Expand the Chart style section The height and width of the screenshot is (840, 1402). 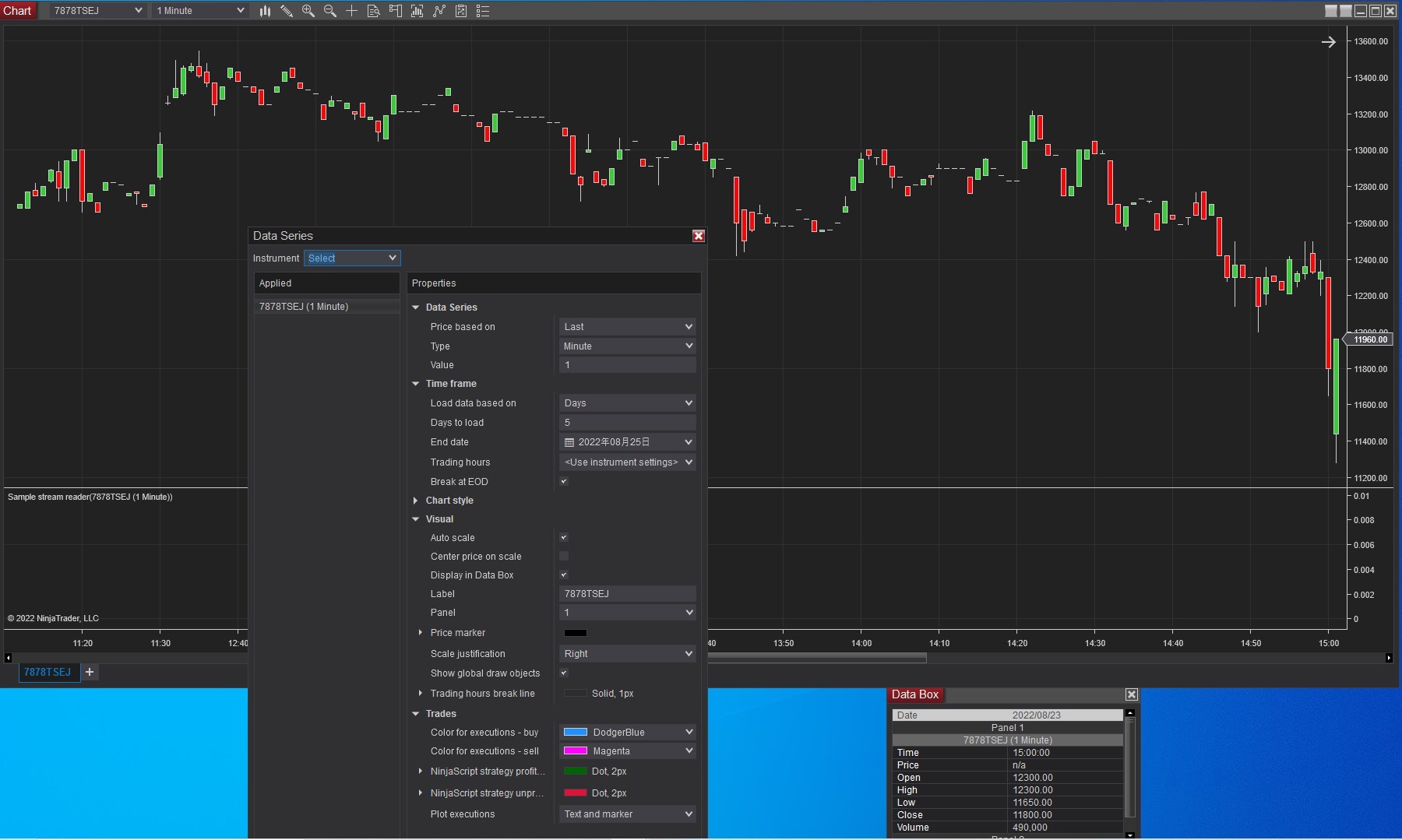tap(416, 501)
